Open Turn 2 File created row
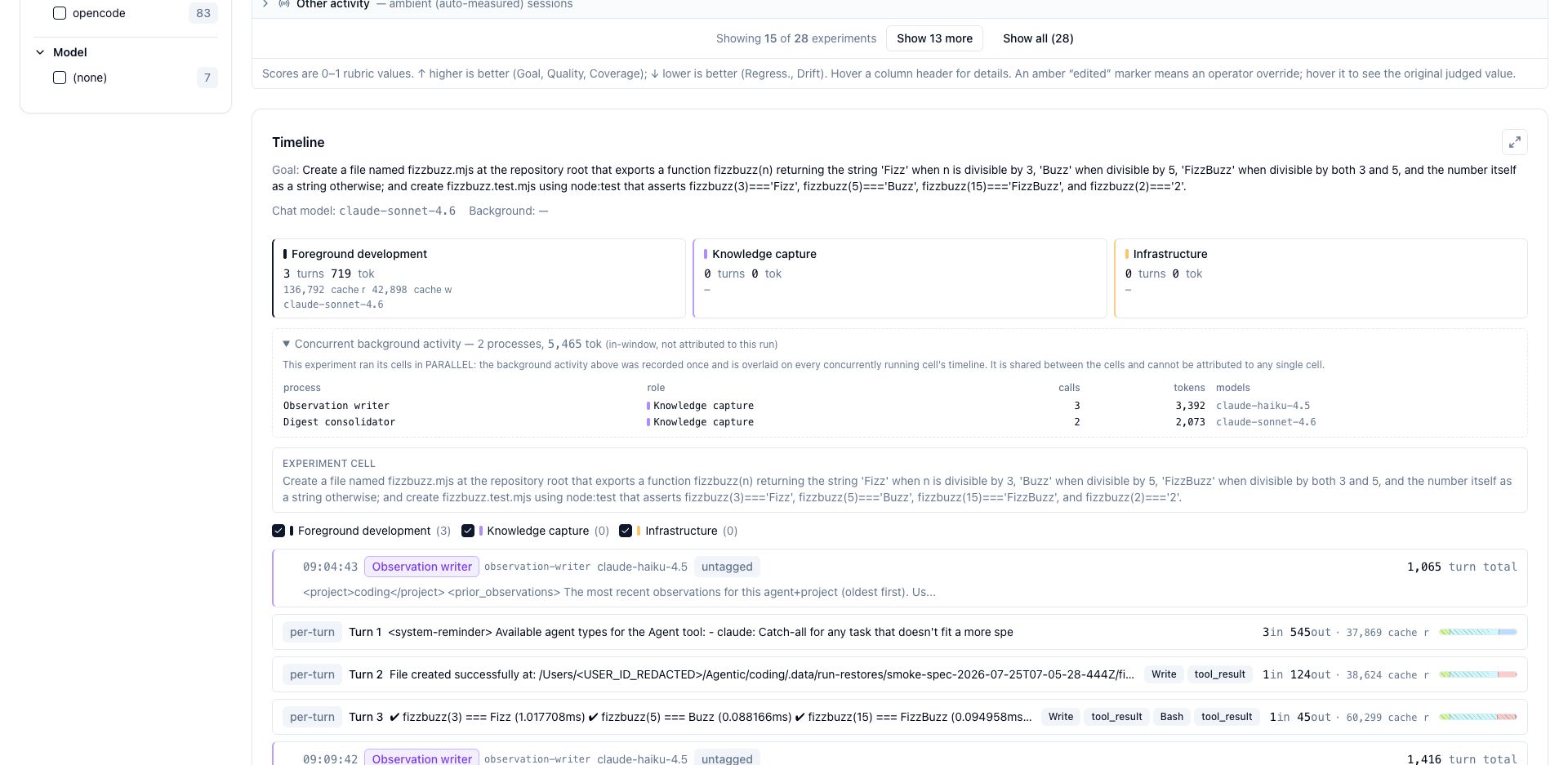1568x765 pixels. coord(900,674)
